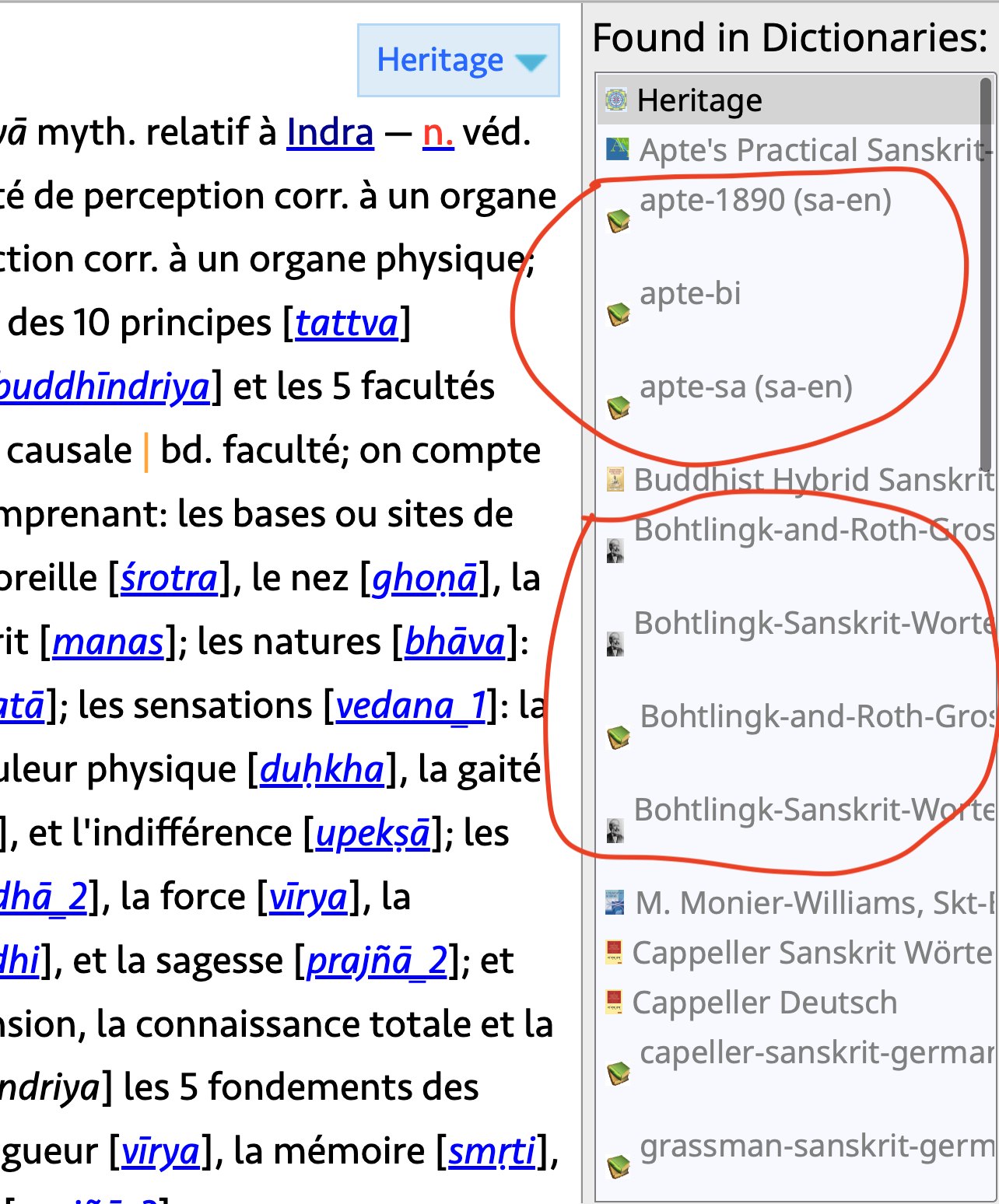Click the red 'n.' abbreviation link
Viewport: 999px width, 1204px height.
click(438, 134)
